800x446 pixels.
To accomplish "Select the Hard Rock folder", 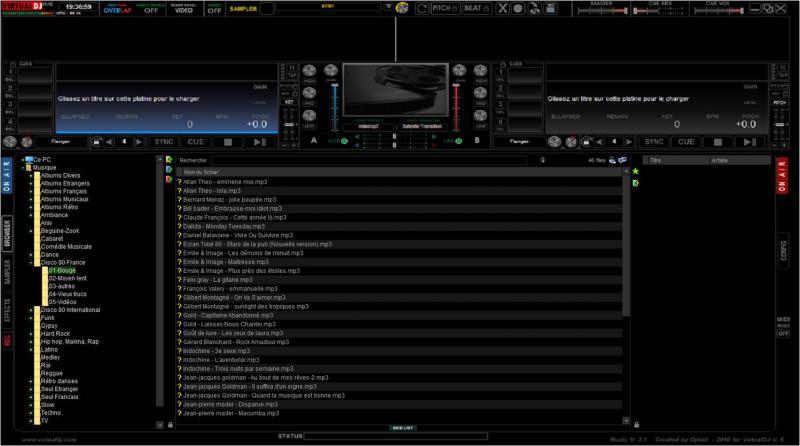I will point(55,334).
